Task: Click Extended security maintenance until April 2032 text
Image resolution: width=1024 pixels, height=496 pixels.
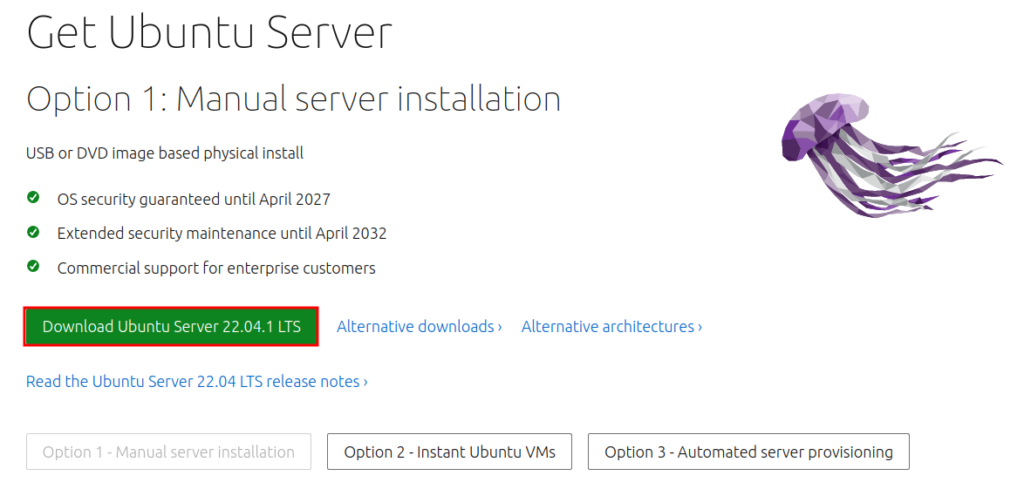Action: point(221,233)
